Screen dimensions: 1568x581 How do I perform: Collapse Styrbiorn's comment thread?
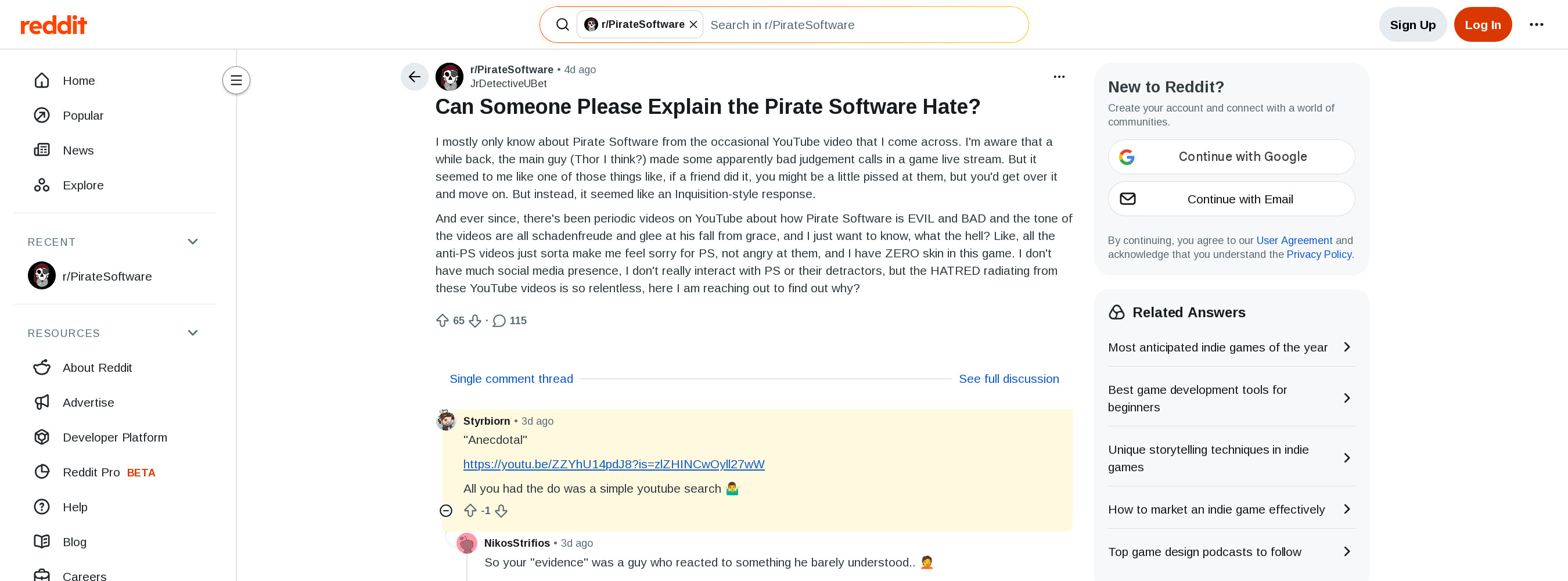tap(445, 510)
